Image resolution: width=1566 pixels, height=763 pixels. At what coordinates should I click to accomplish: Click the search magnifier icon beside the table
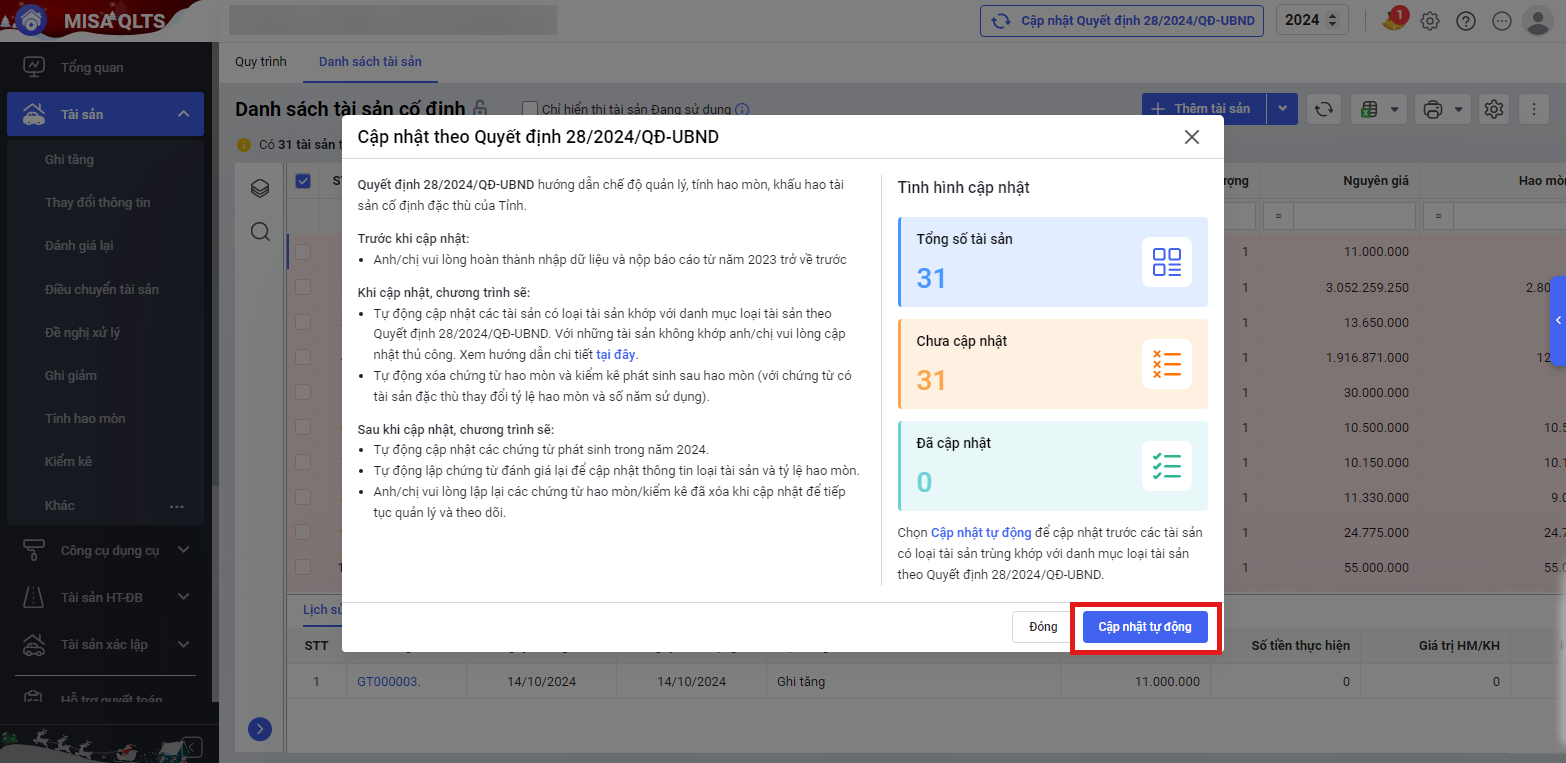pyautogui.click(x=260, y=232)
